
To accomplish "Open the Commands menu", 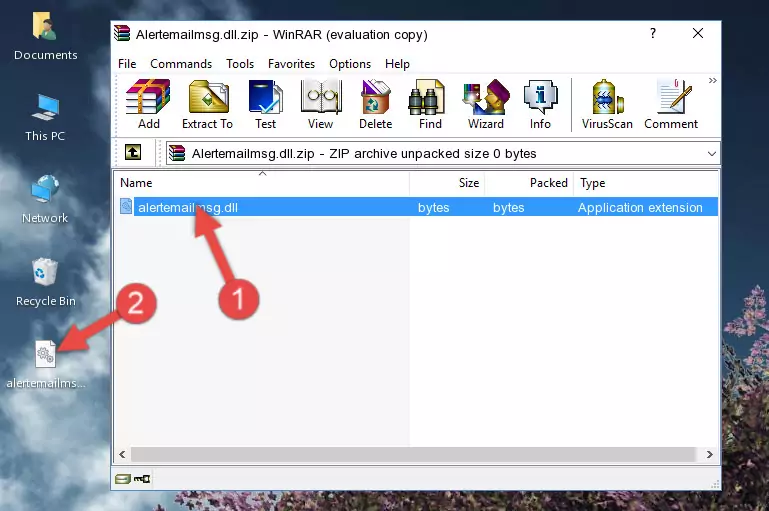I will click(x=181, y=64).
